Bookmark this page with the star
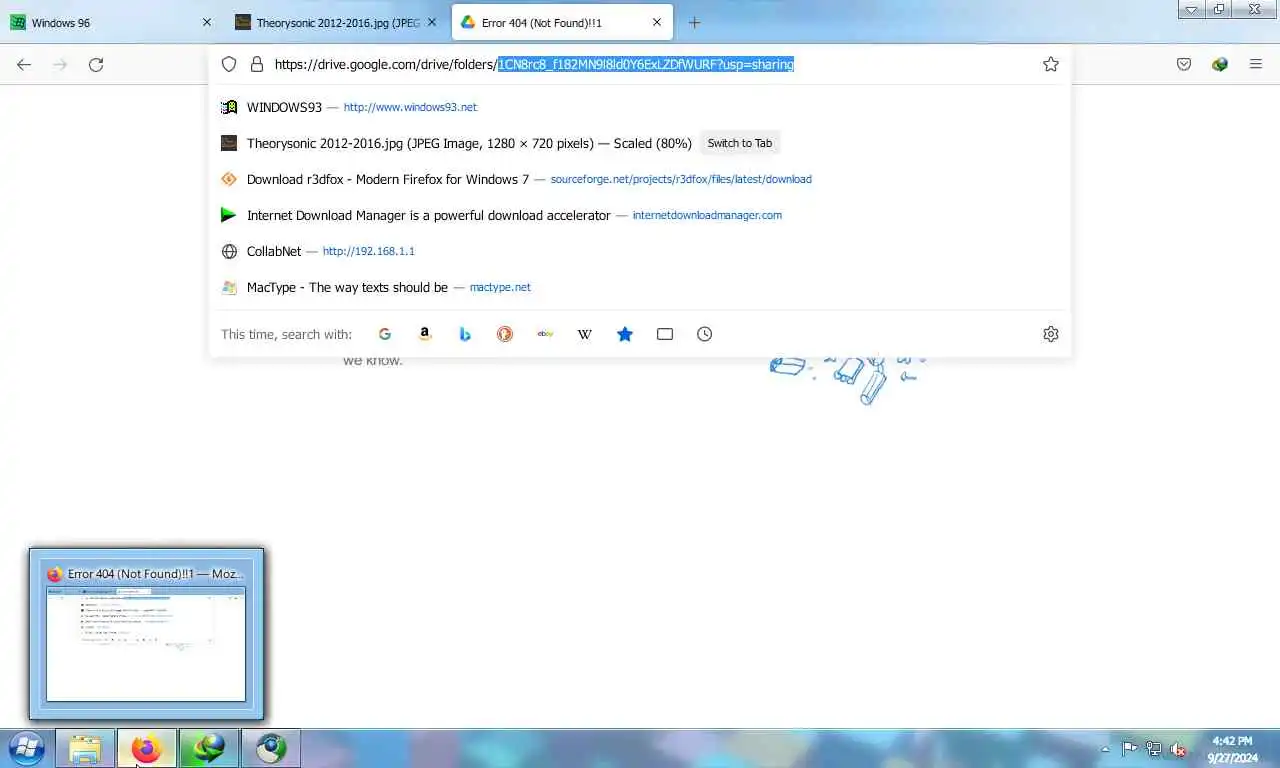The image size is (1280, 768). pos(1051,64)
